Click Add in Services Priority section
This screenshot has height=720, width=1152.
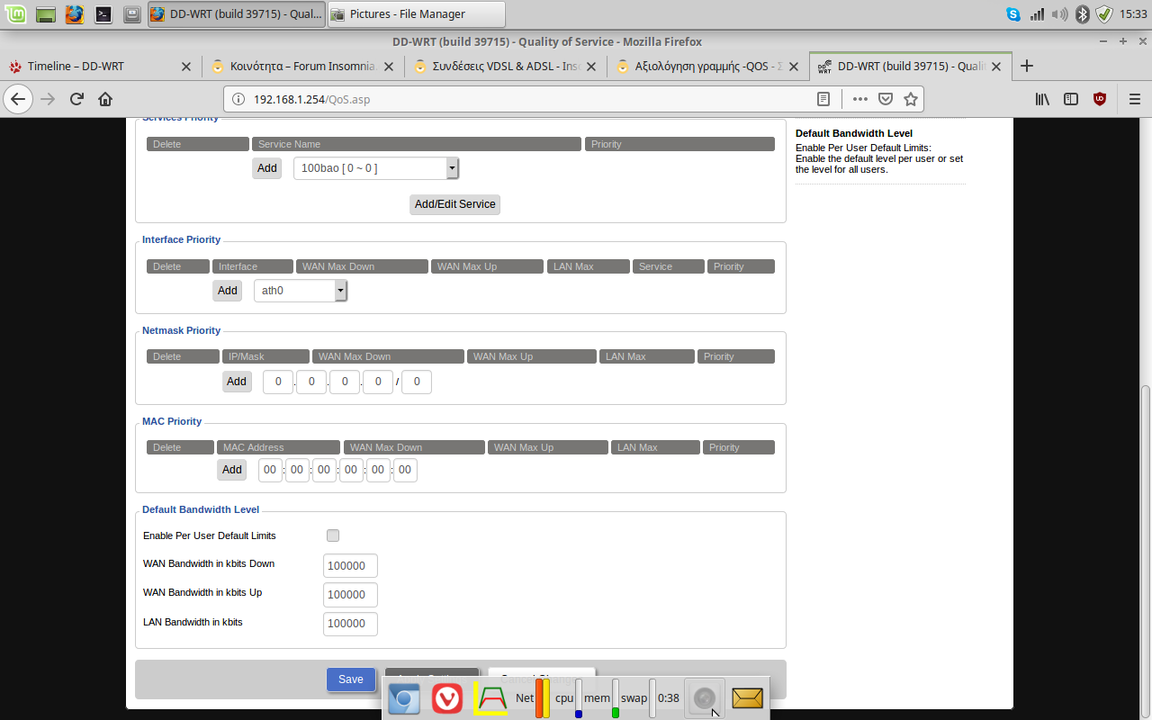[x=267, y=168]
